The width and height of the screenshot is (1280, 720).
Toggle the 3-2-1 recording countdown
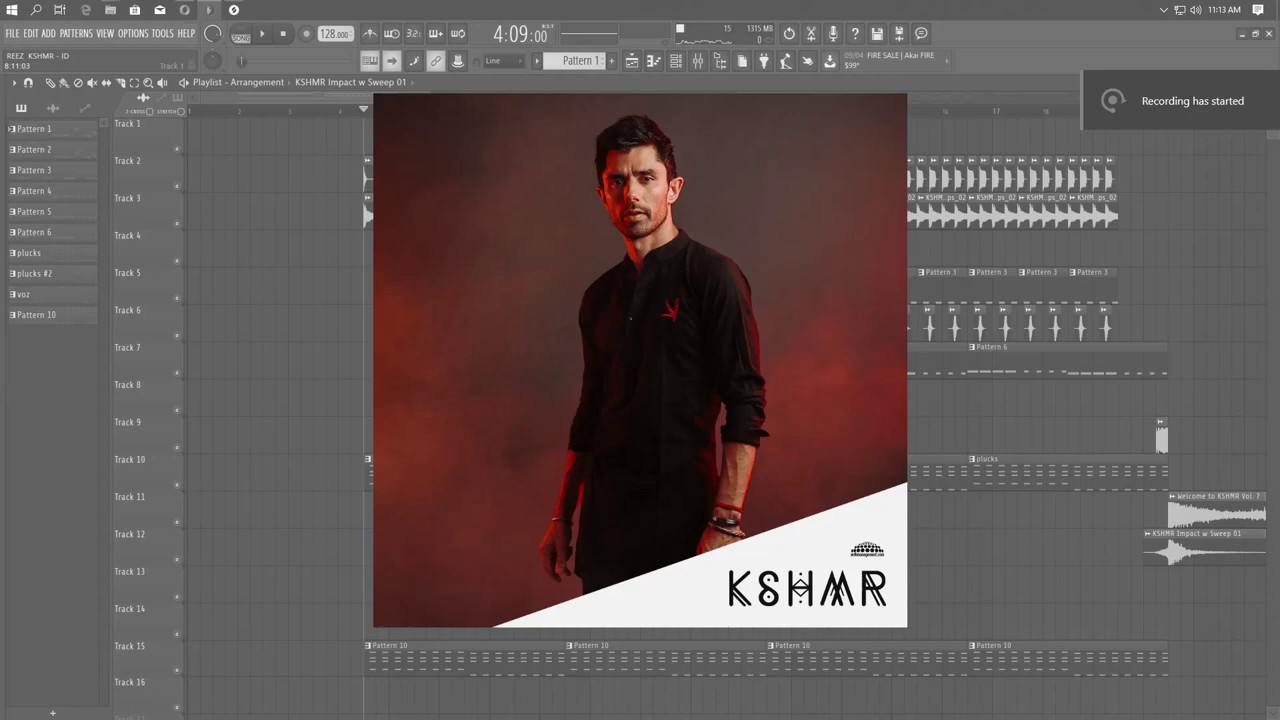(x=414, y=34)
